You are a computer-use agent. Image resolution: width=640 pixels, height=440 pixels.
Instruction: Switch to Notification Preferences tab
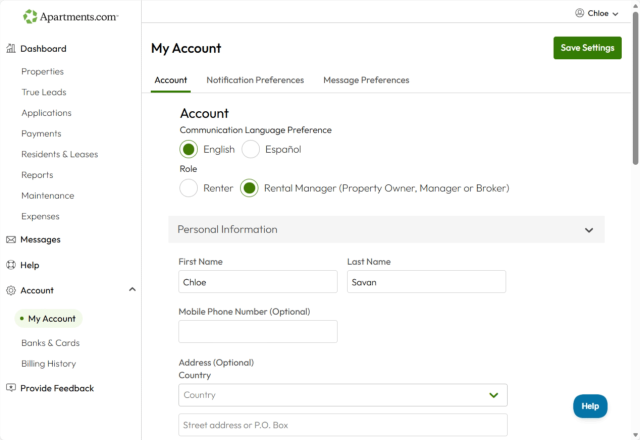coord(255,80)
